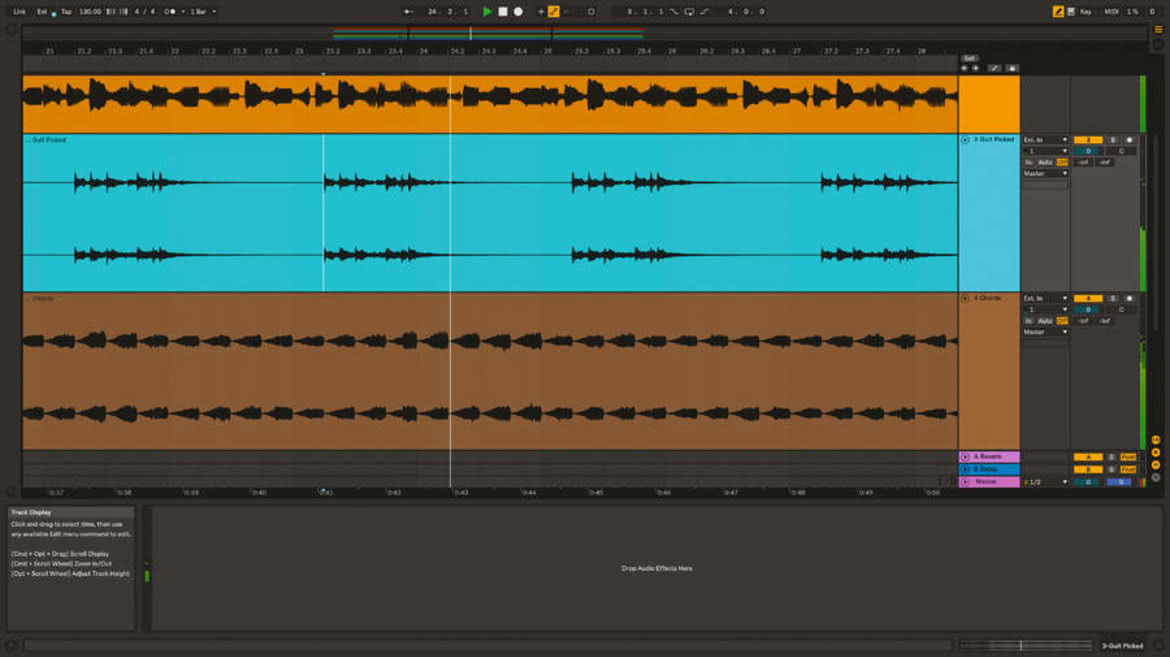The image size is (1170, 657).
Task: Open the arrangement view selector icon
Action: 1158,30
